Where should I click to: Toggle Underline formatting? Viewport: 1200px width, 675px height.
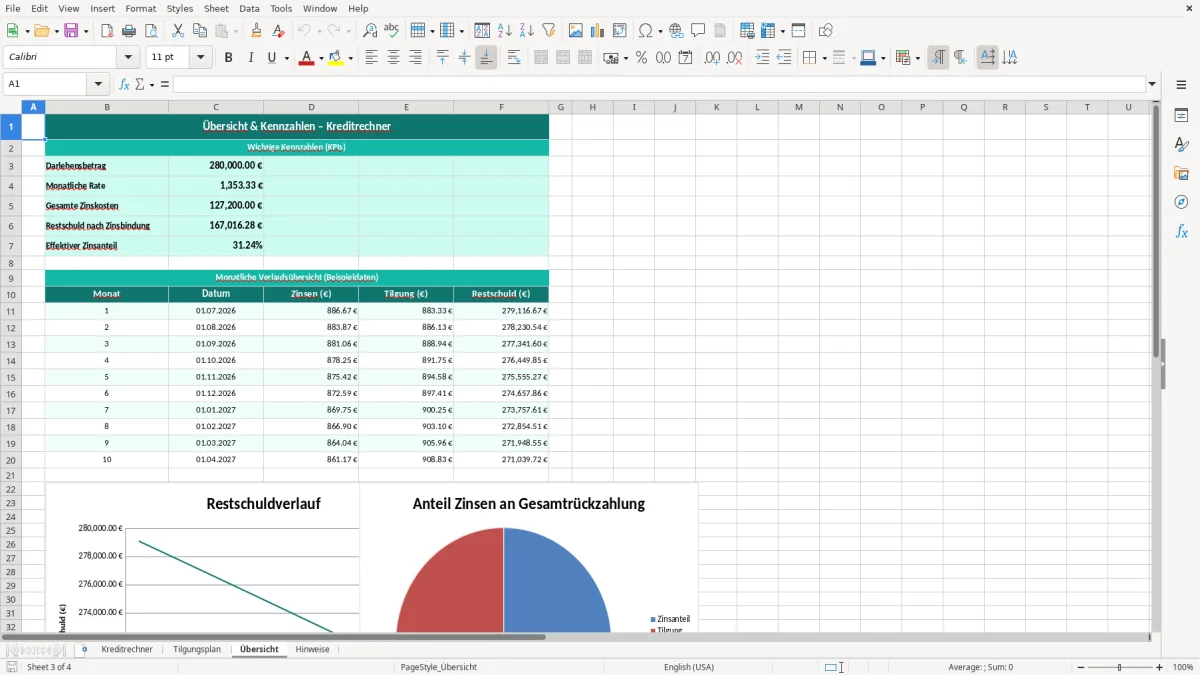(271, 58)
